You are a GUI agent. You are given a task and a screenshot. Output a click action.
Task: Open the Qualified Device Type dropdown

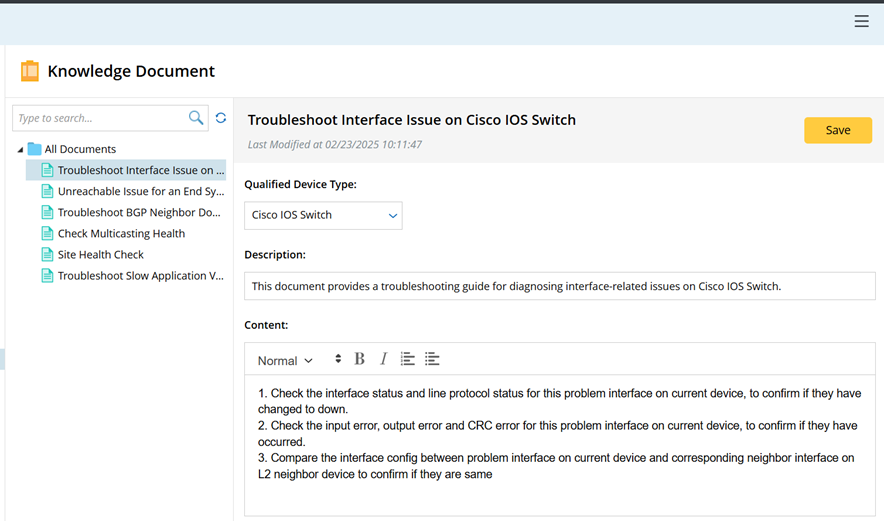pos(323,215)
